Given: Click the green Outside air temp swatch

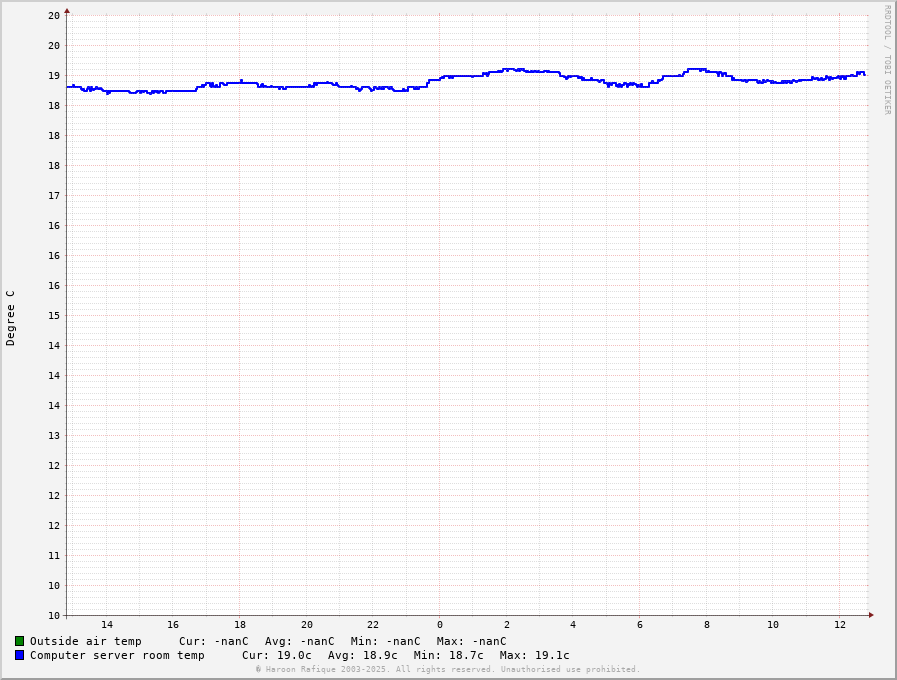Looking at the screenshot, I should click(19, 641).
